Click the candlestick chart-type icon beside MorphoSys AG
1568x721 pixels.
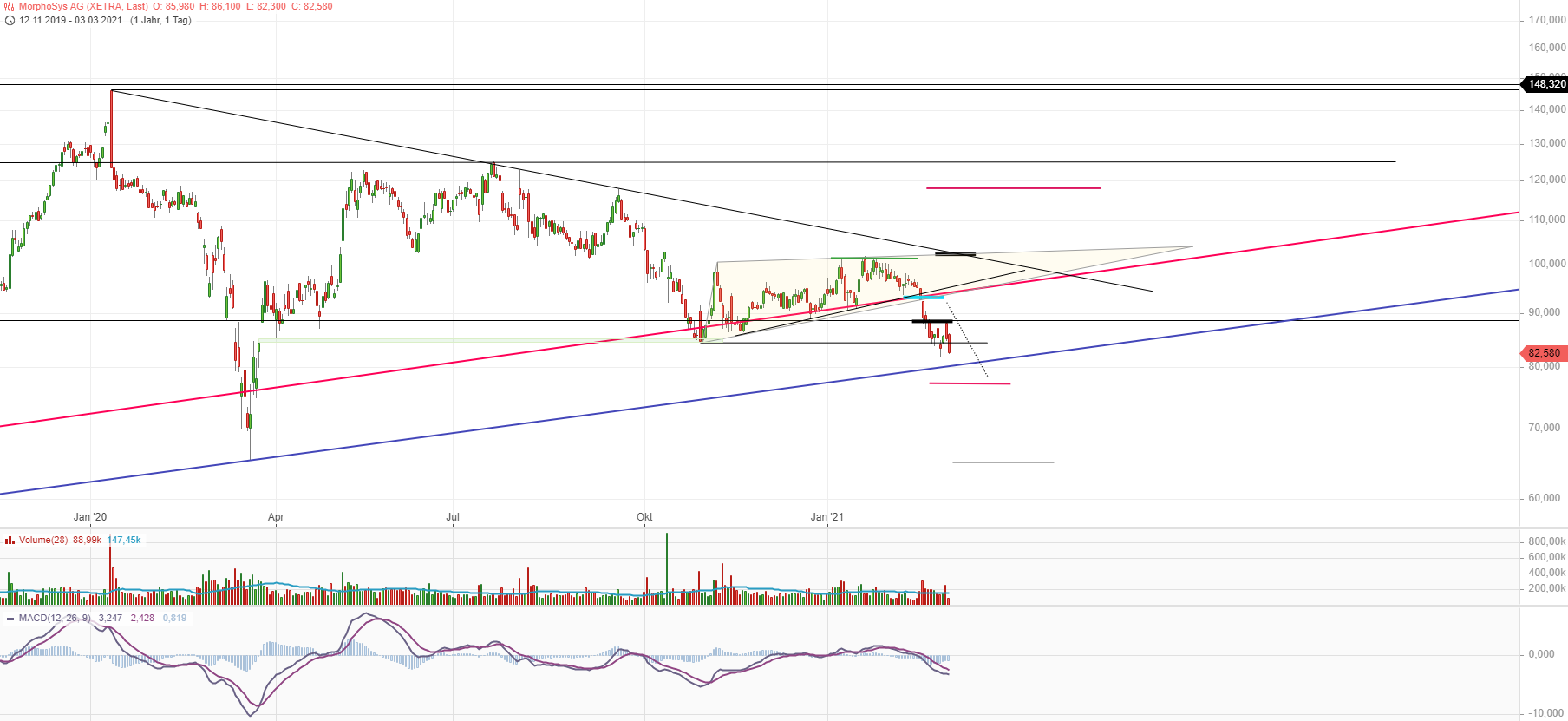10,7
